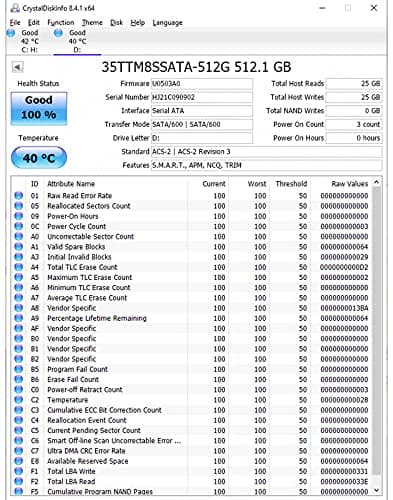Select the C: H: disk status orb
The width and height of the screenshot is (393, 500).
pos(11,33)
